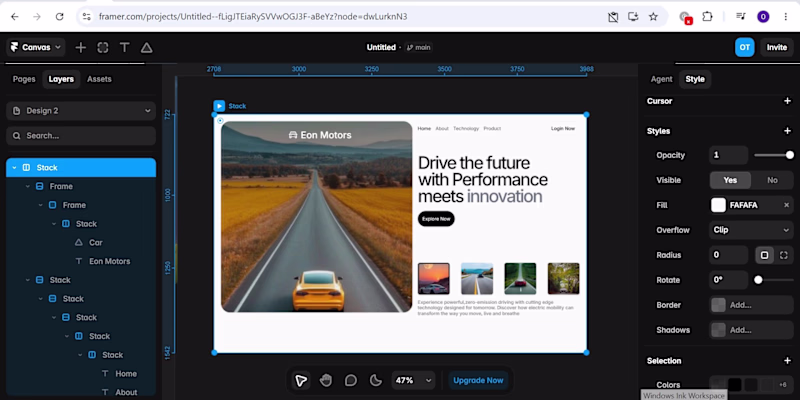
Task: Open the browser extensions puzzle icon
Action: pos(707,17)
